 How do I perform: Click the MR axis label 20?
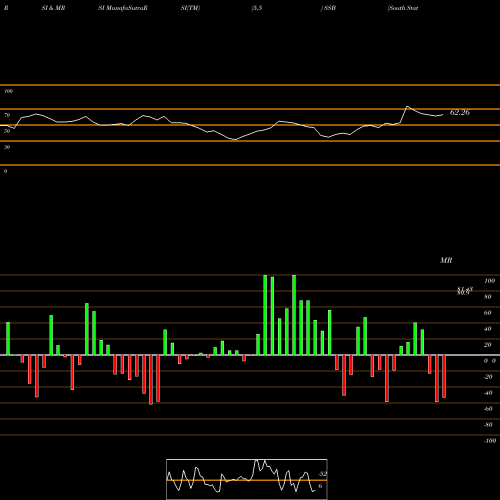click(x=487, y=345)
